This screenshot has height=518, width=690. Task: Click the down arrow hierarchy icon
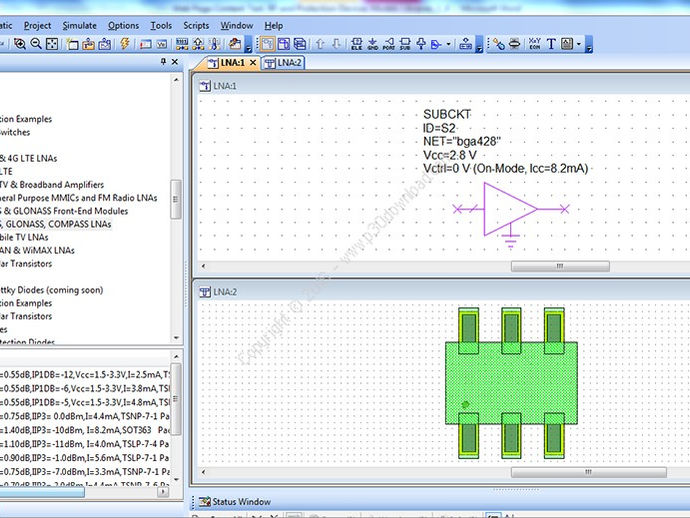[336, 44]
